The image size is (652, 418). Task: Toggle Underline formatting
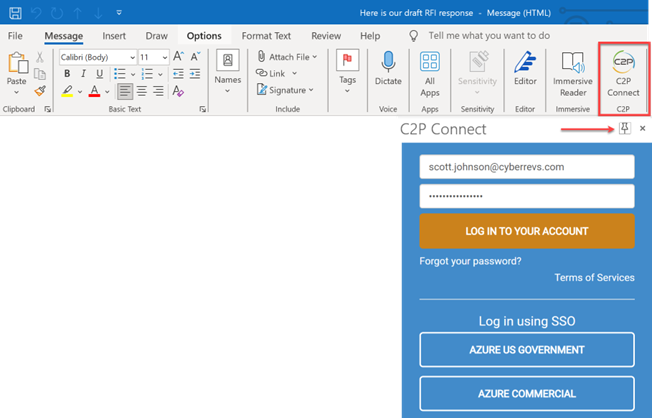pos(99,74)
